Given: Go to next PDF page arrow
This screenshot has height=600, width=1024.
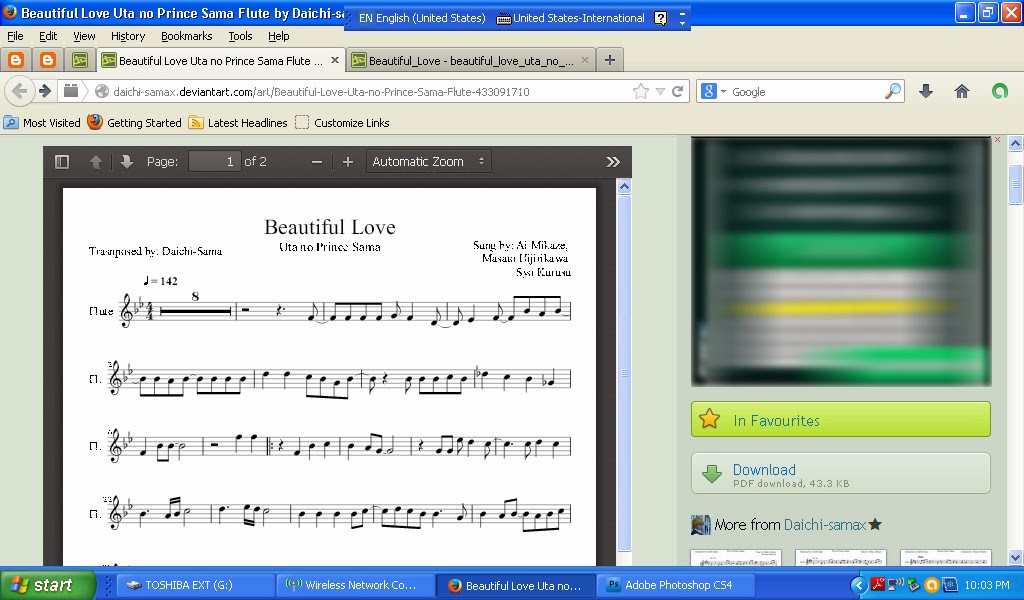Looking at the screenshot, I should pos(127,161).
